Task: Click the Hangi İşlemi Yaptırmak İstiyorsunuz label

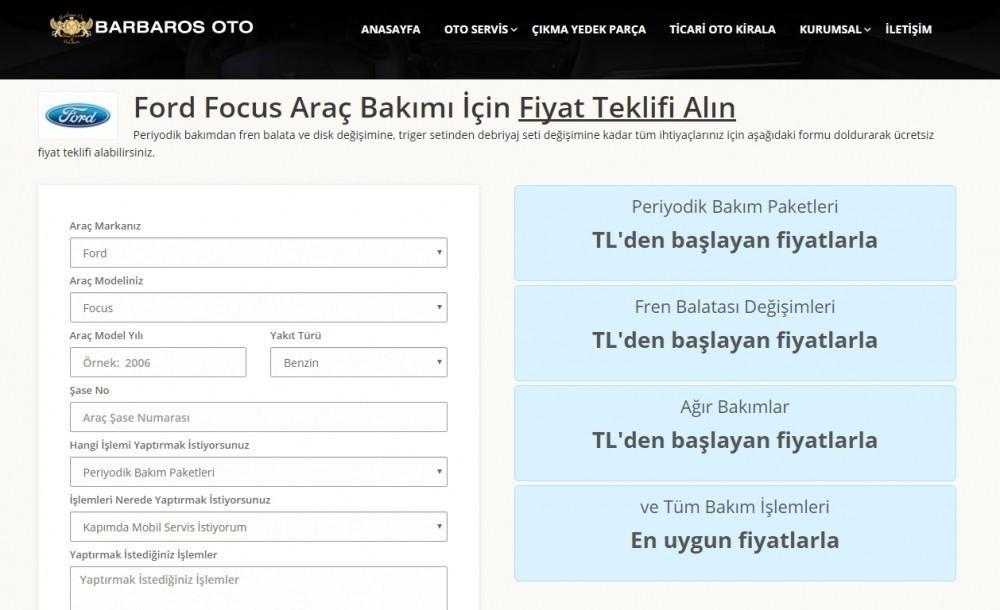Action: pyautogui.click(x=159, y=445)
